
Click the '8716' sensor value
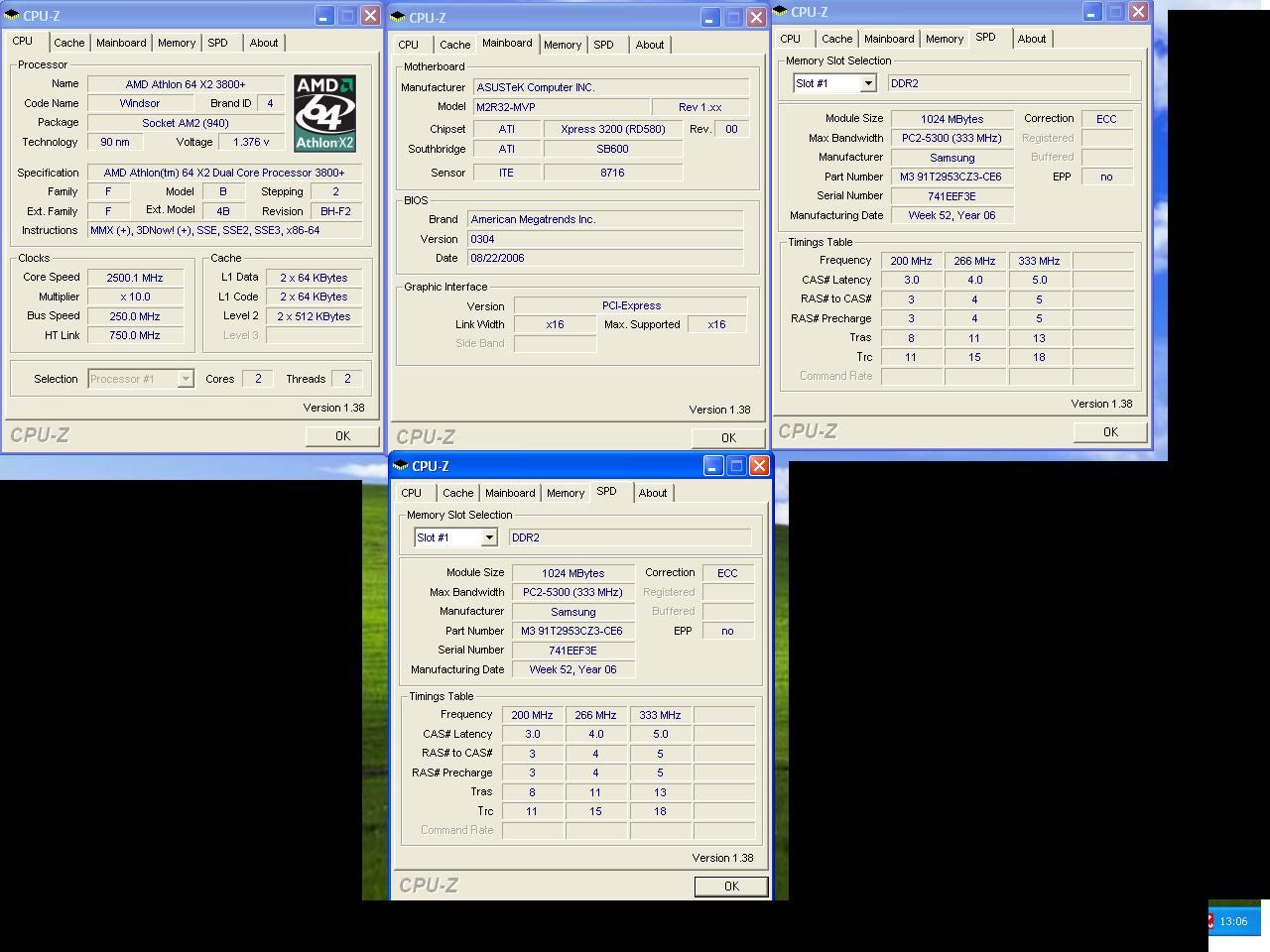pos(612,173)
